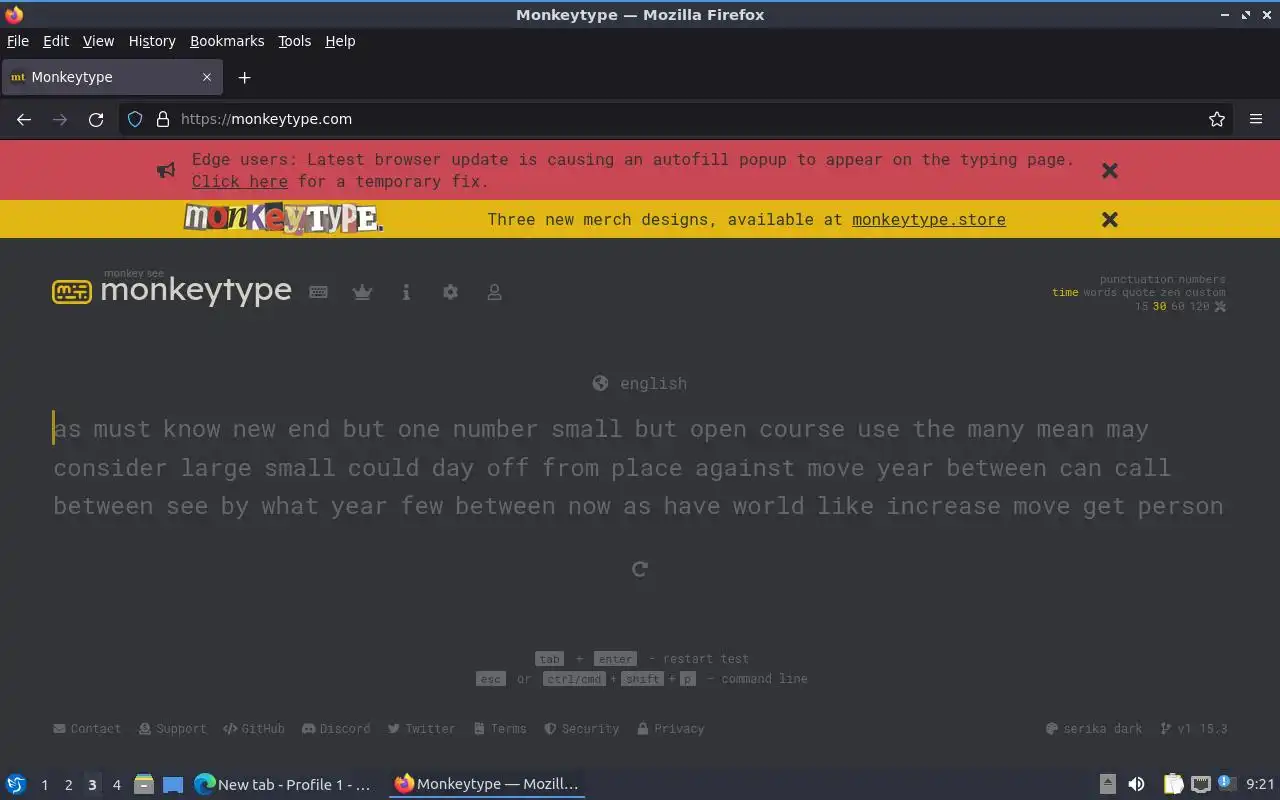
Task: Open the monkeytype.store link
Action: click(x=929, y=219)
